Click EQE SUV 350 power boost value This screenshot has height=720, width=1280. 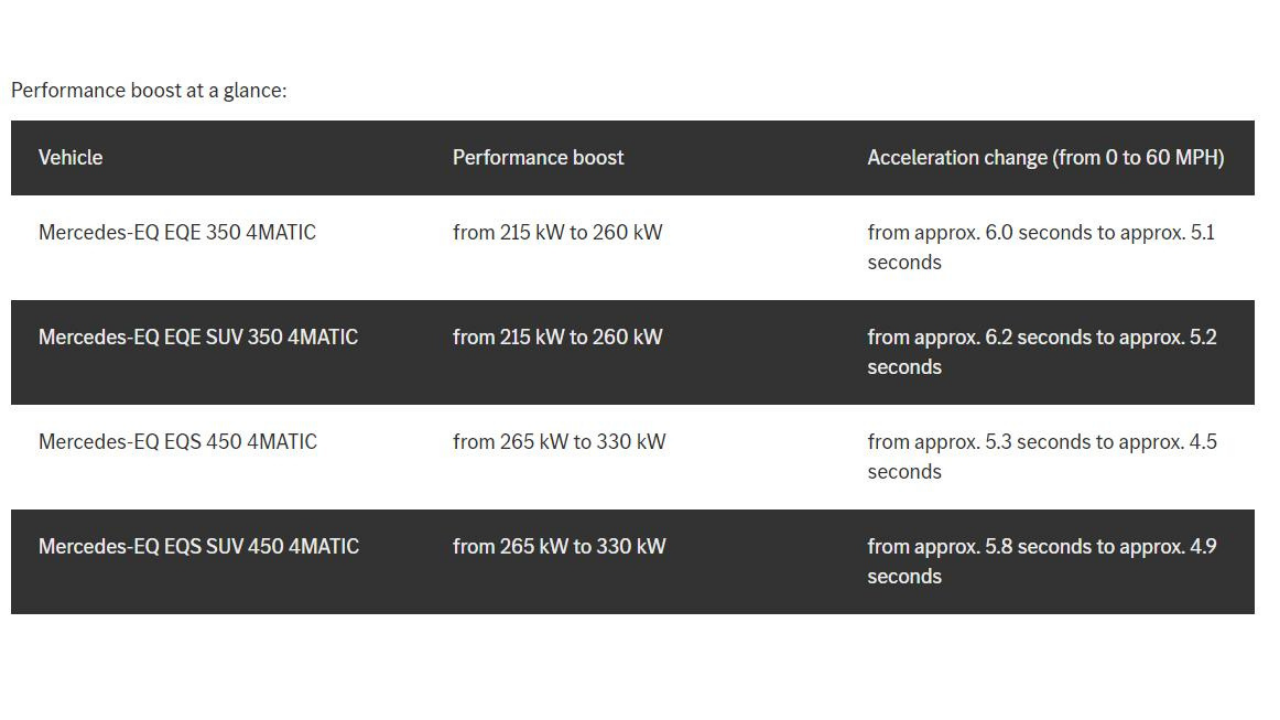point(558,338)
